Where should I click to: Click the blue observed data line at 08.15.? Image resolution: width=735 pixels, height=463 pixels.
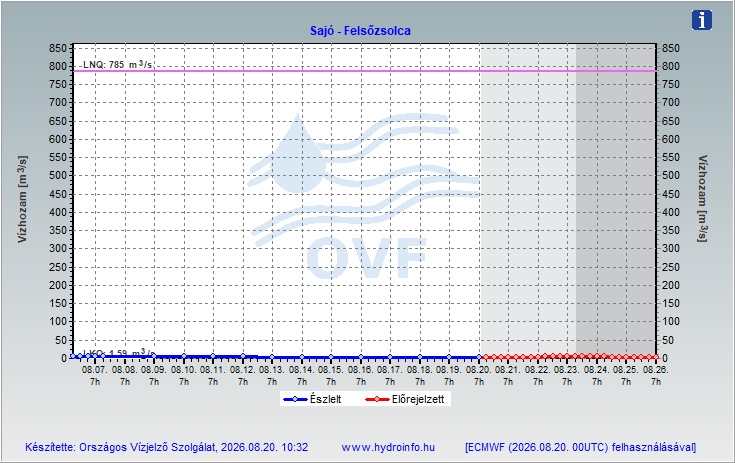[x=331, y=357]
